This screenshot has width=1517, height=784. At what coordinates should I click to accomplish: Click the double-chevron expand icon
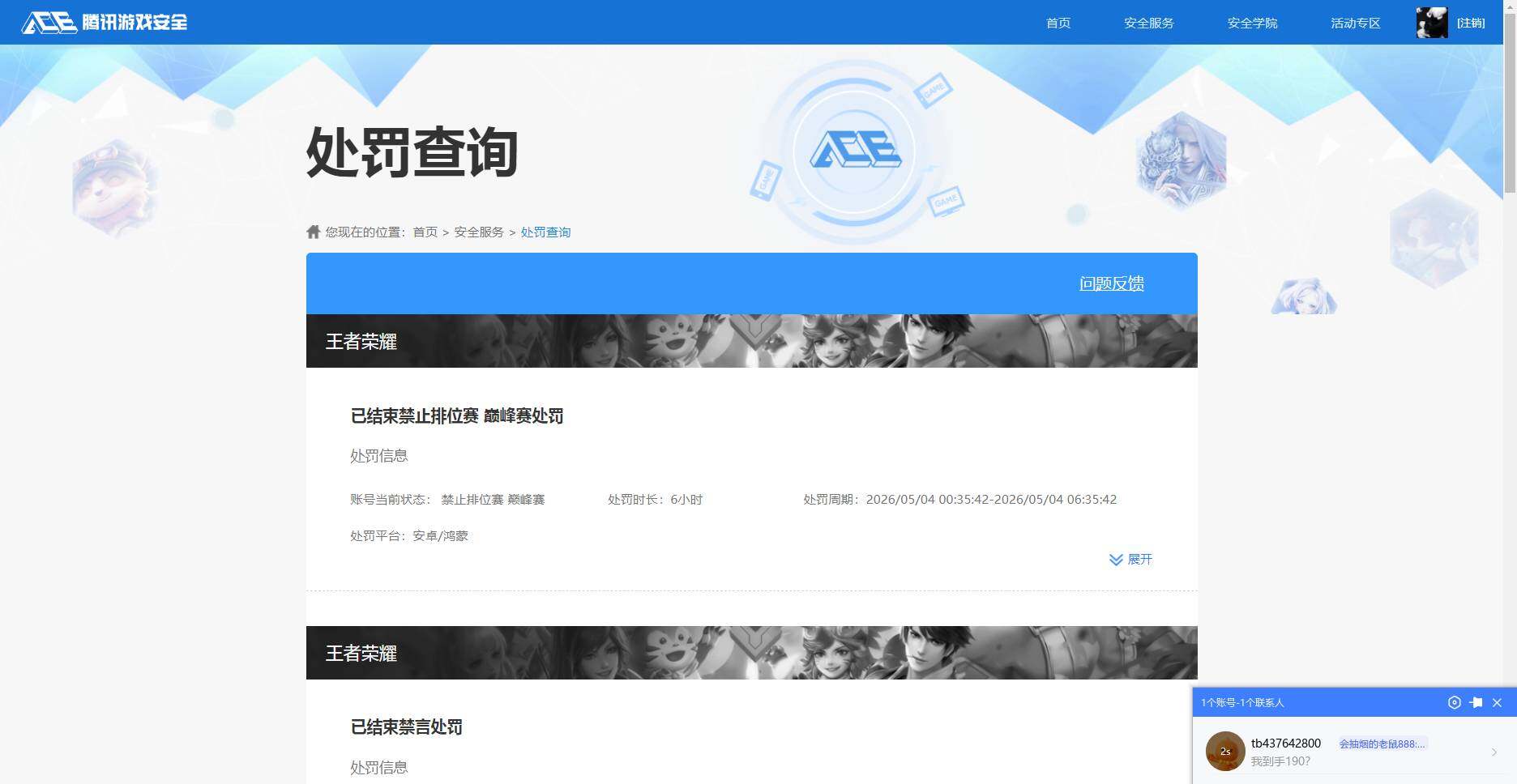pyautogui.click(x=1116, y=560)
